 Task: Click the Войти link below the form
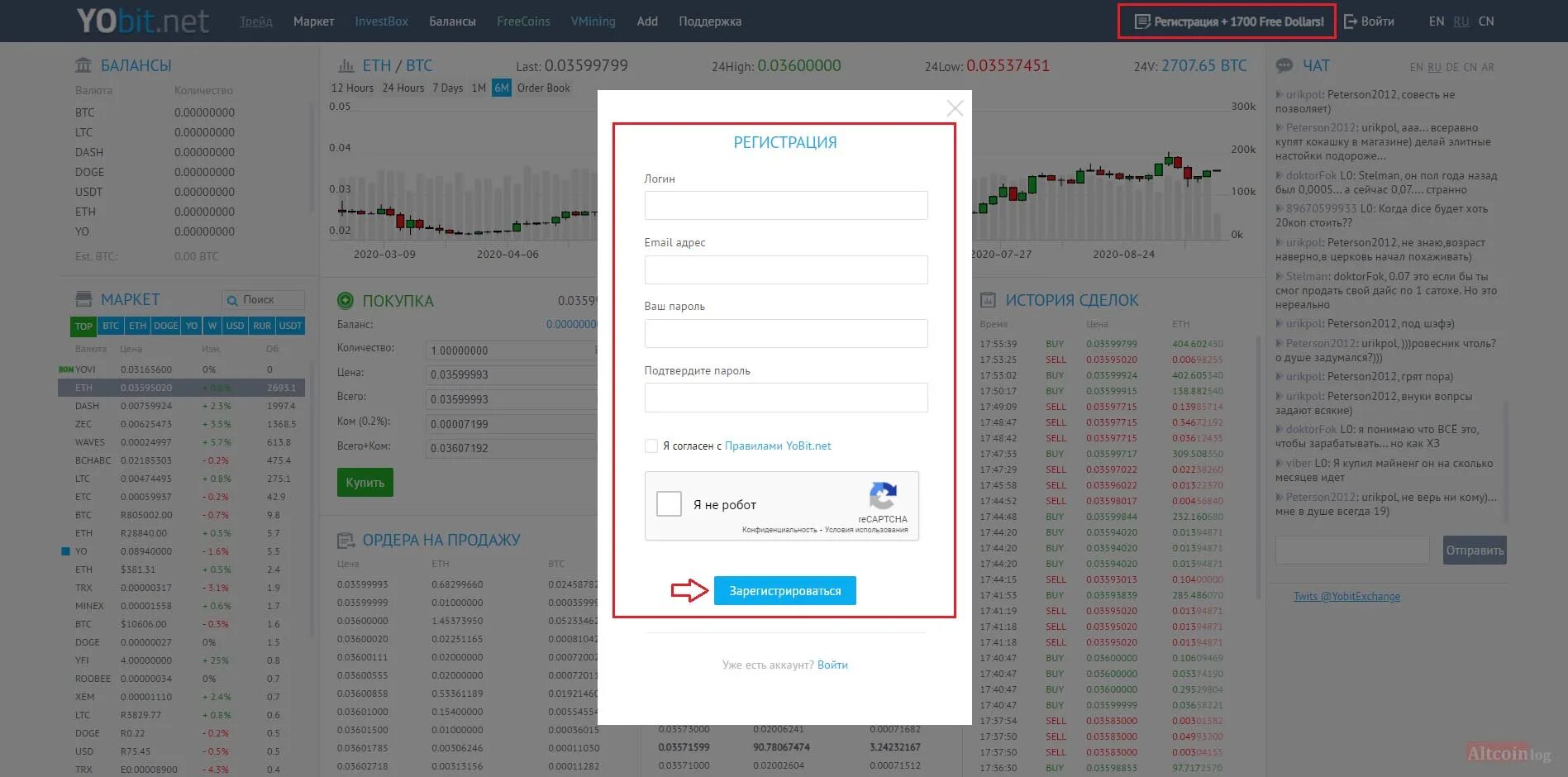832,665
